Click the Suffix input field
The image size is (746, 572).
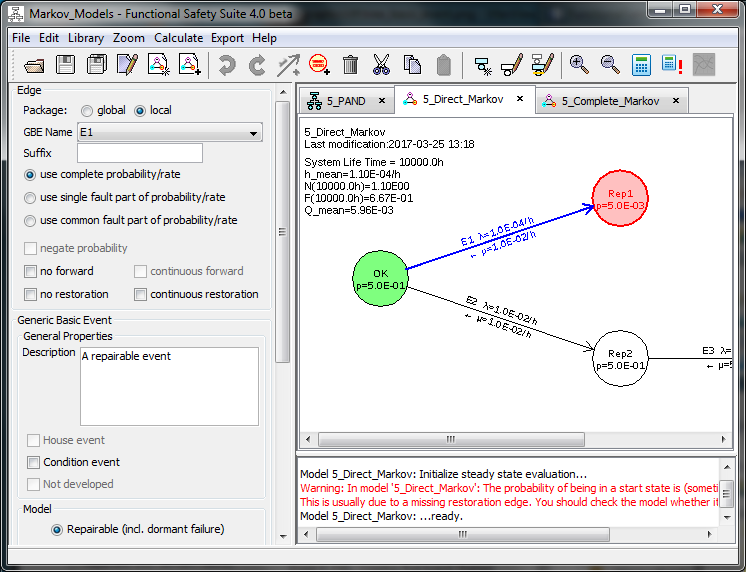(139, 153)
